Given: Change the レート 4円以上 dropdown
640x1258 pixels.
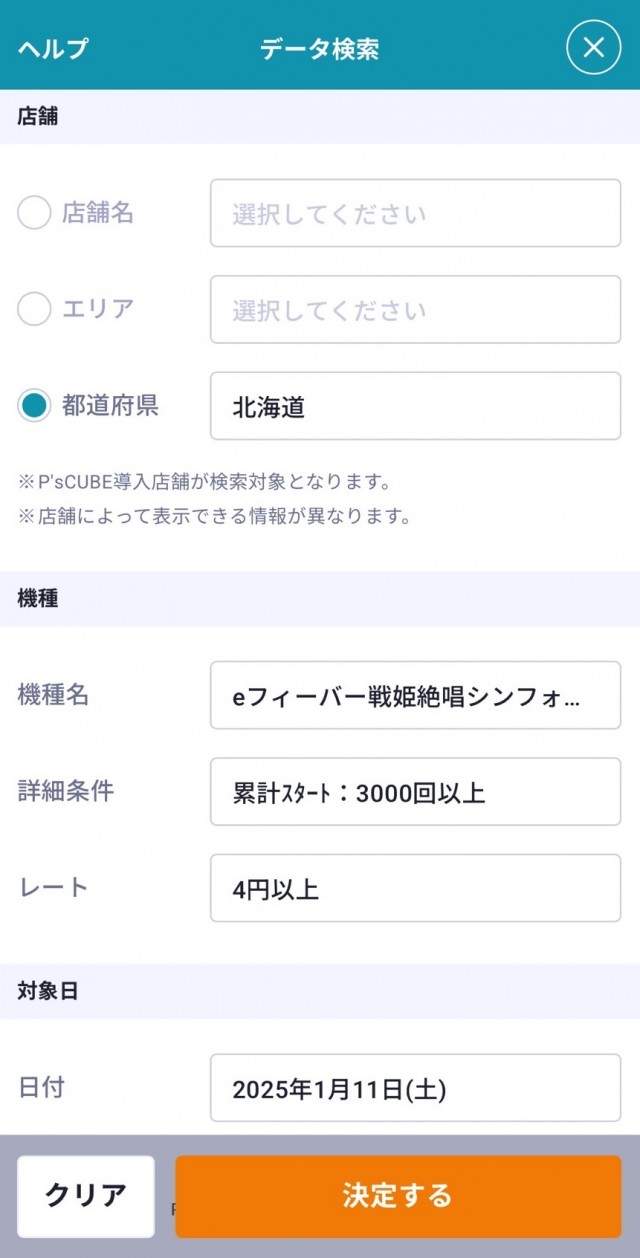Looking at the screenshot, I should [x=415, y=888].
